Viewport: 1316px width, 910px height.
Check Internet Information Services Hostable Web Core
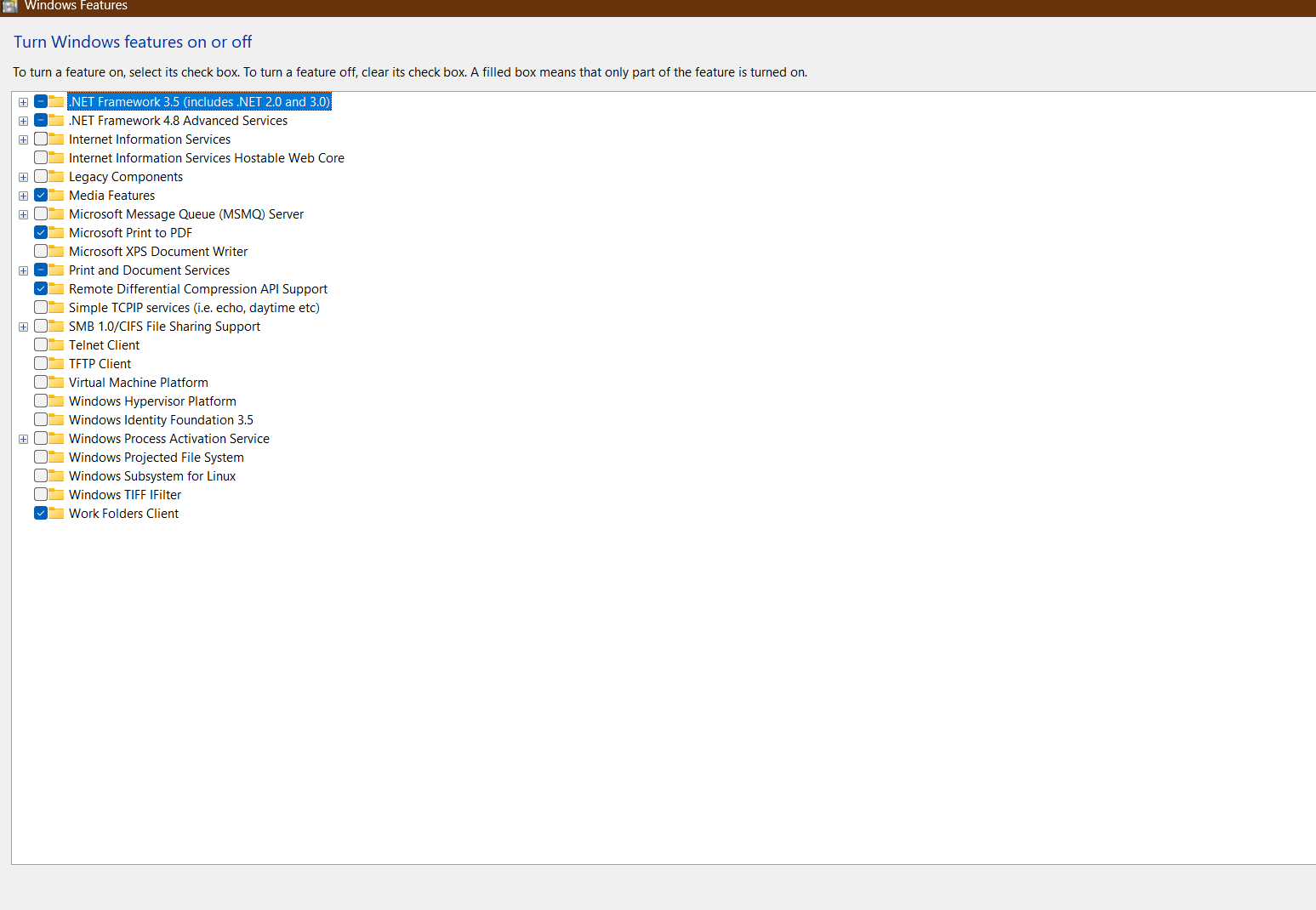pos(41,157)
